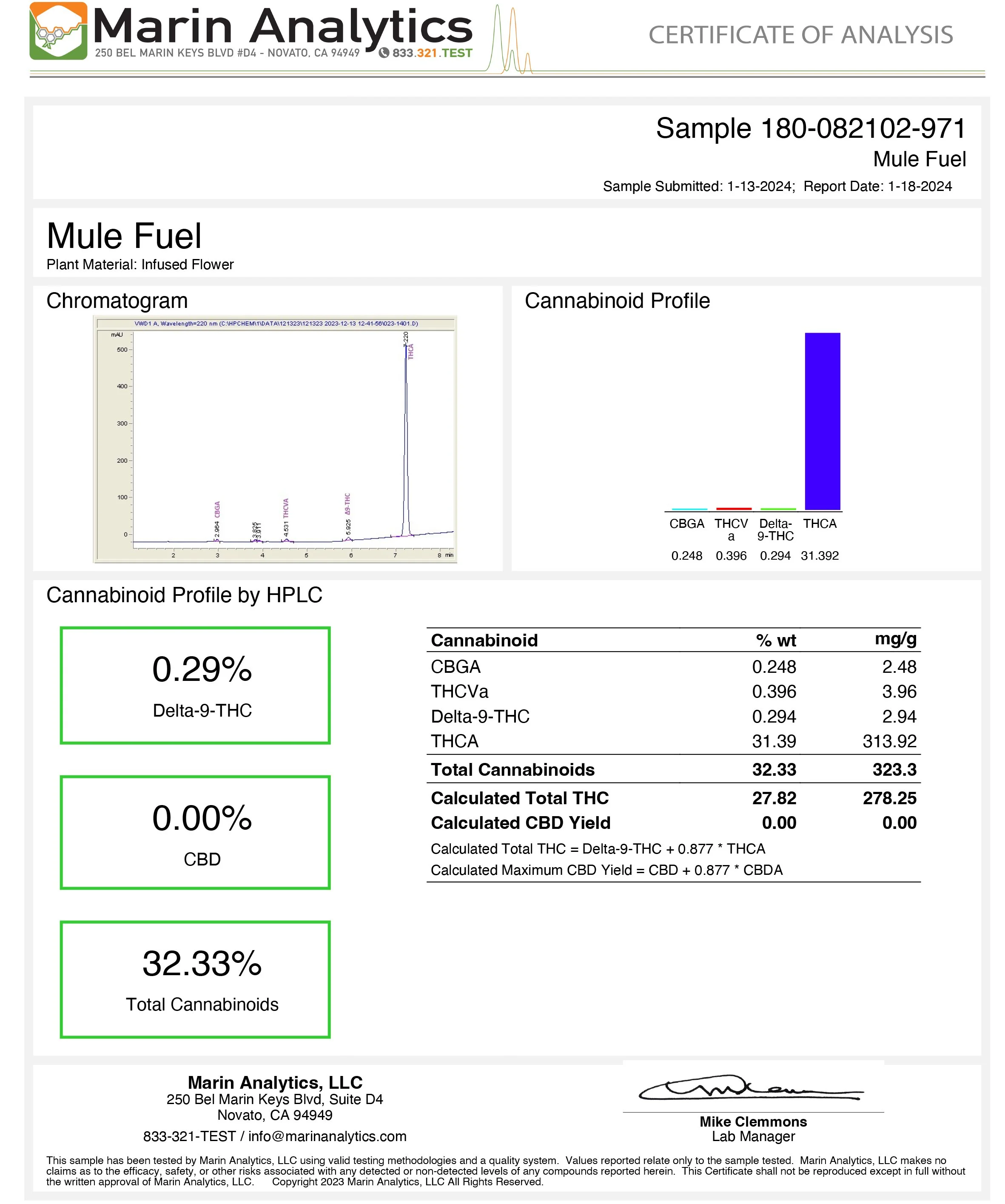Click the THCA row value 313.92

[889, 741]
